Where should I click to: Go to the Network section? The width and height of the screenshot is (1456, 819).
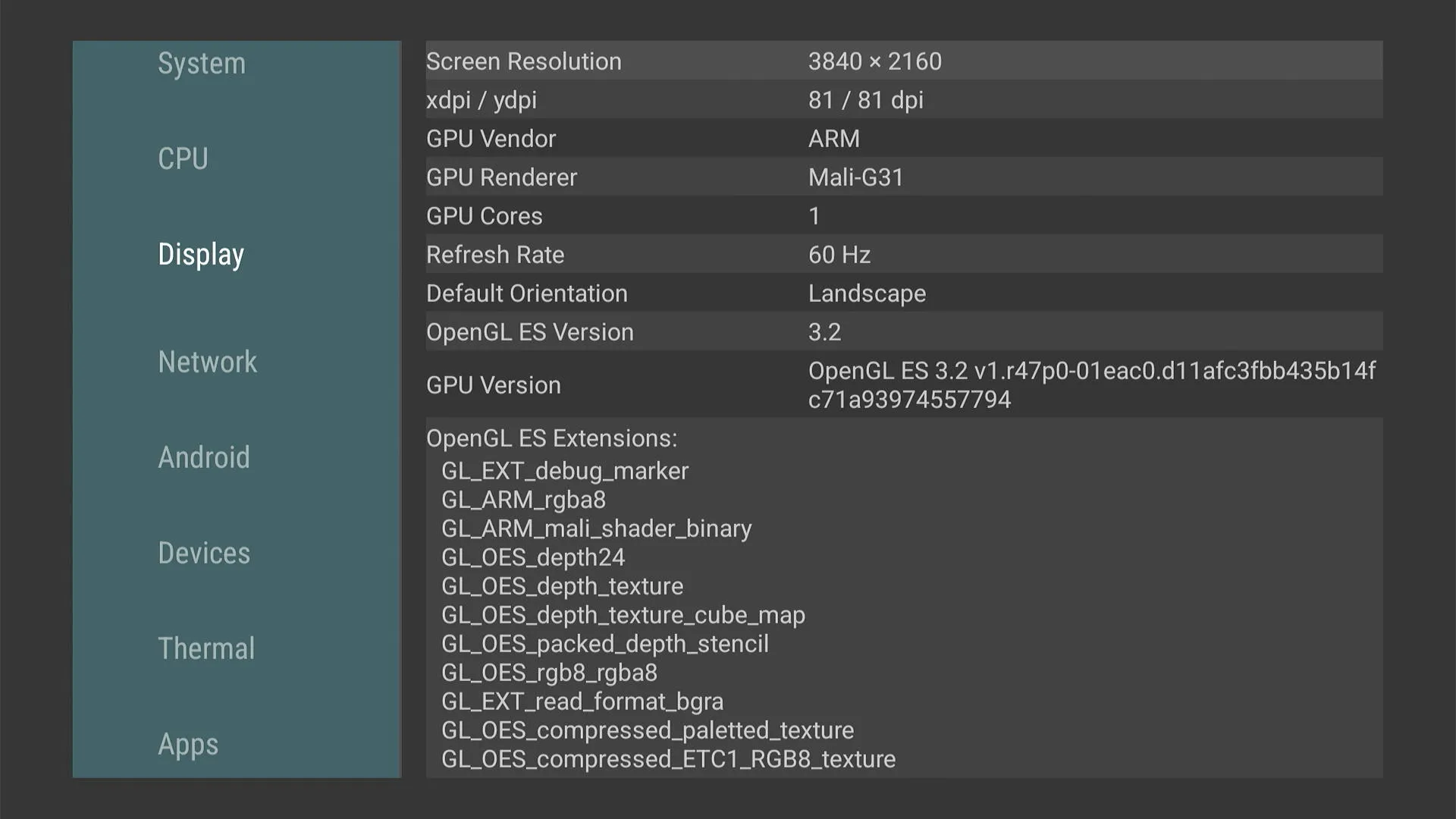[207, 362]
